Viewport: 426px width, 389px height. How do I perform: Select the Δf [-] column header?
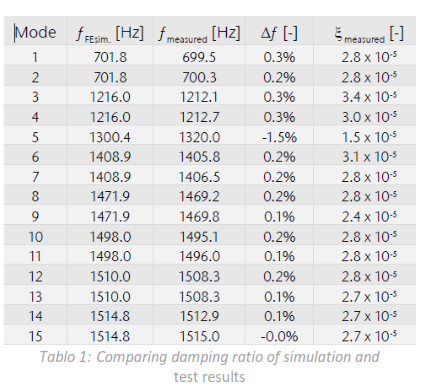pyautogui.click(x=279, y=33)
